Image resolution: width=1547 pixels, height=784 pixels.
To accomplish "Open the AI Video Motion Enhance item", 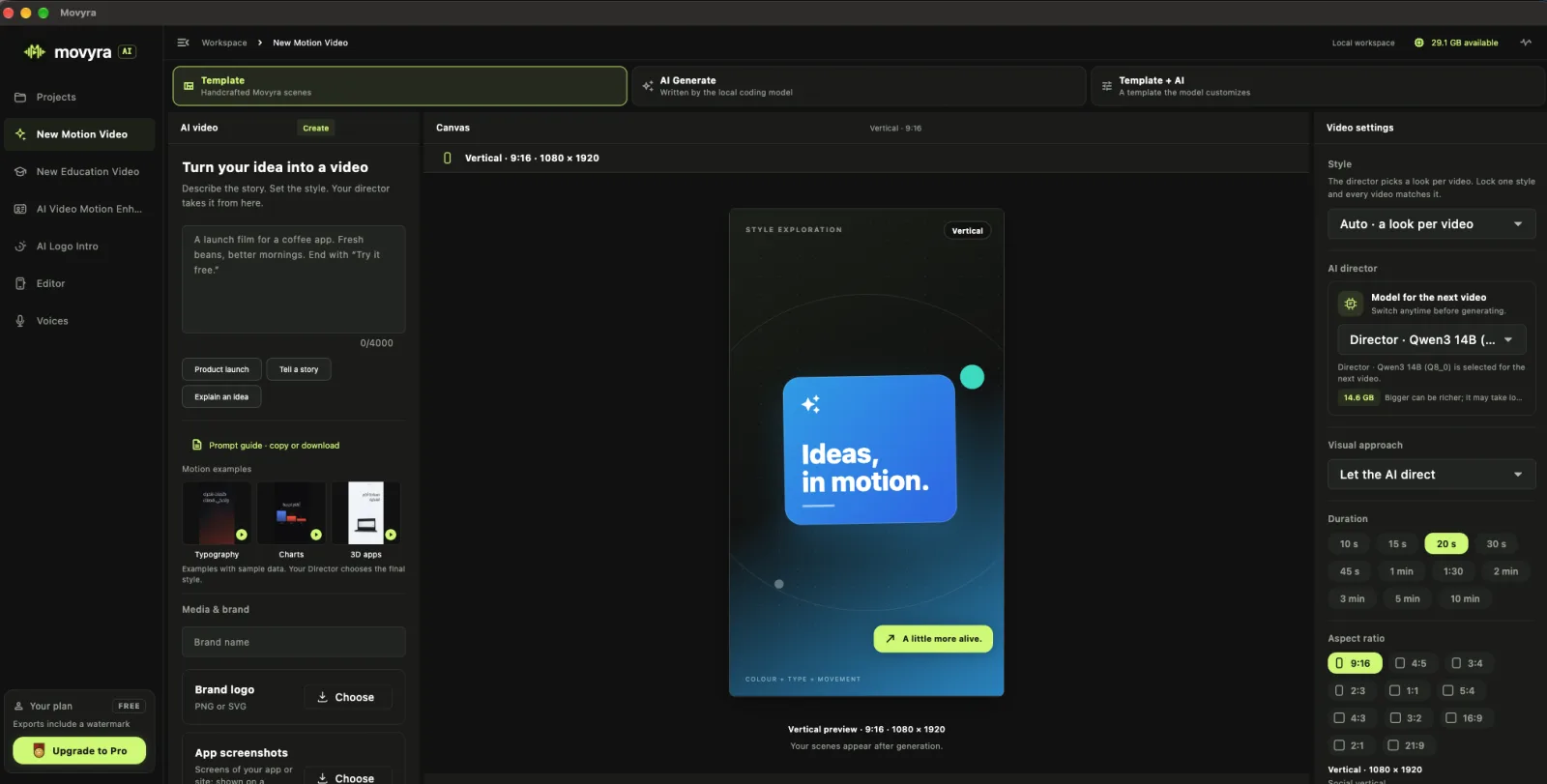I will point(79,209).
